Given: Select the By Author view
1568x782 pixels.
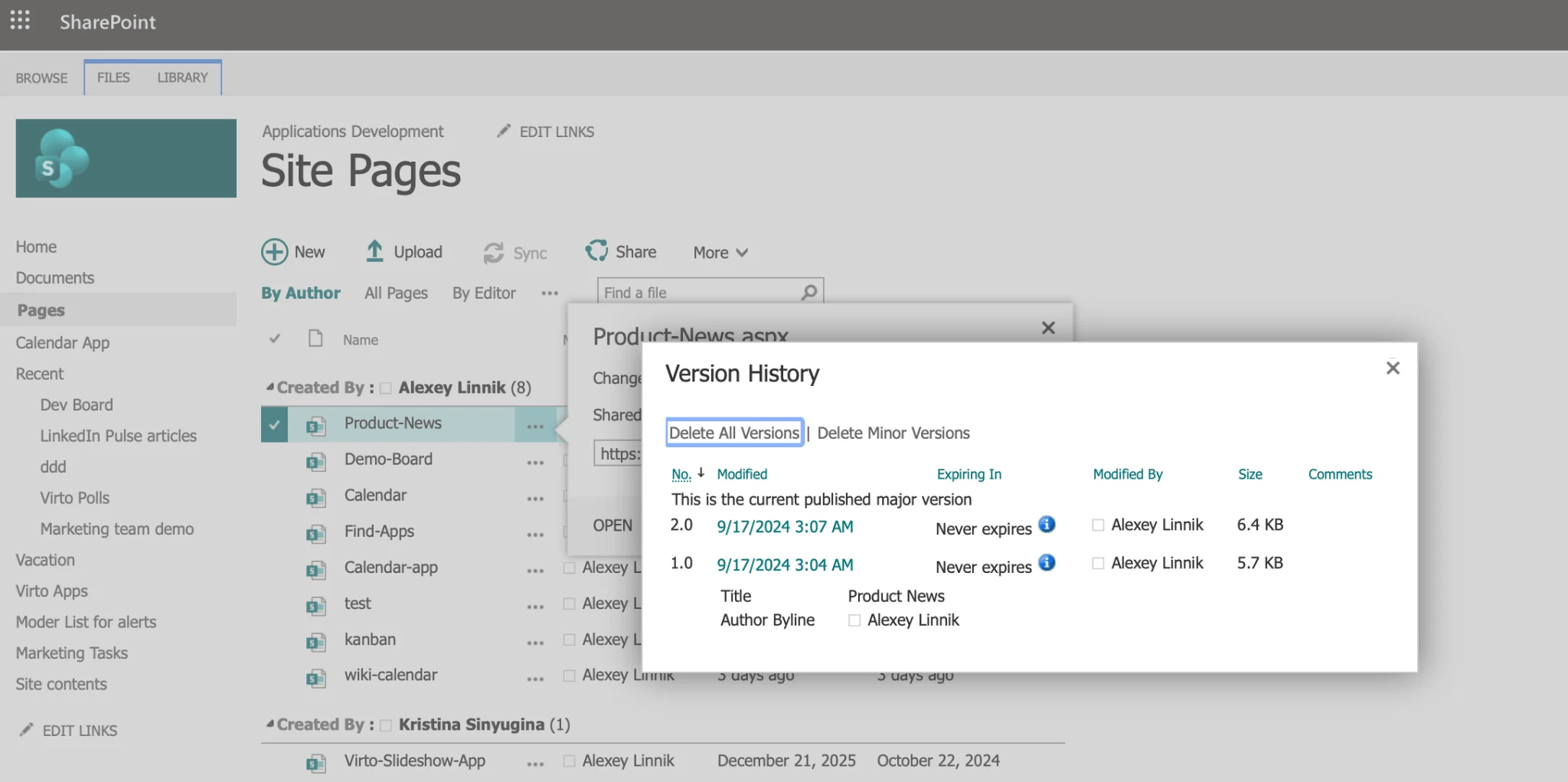Looking at the screenshot, I should pos(301,293).
